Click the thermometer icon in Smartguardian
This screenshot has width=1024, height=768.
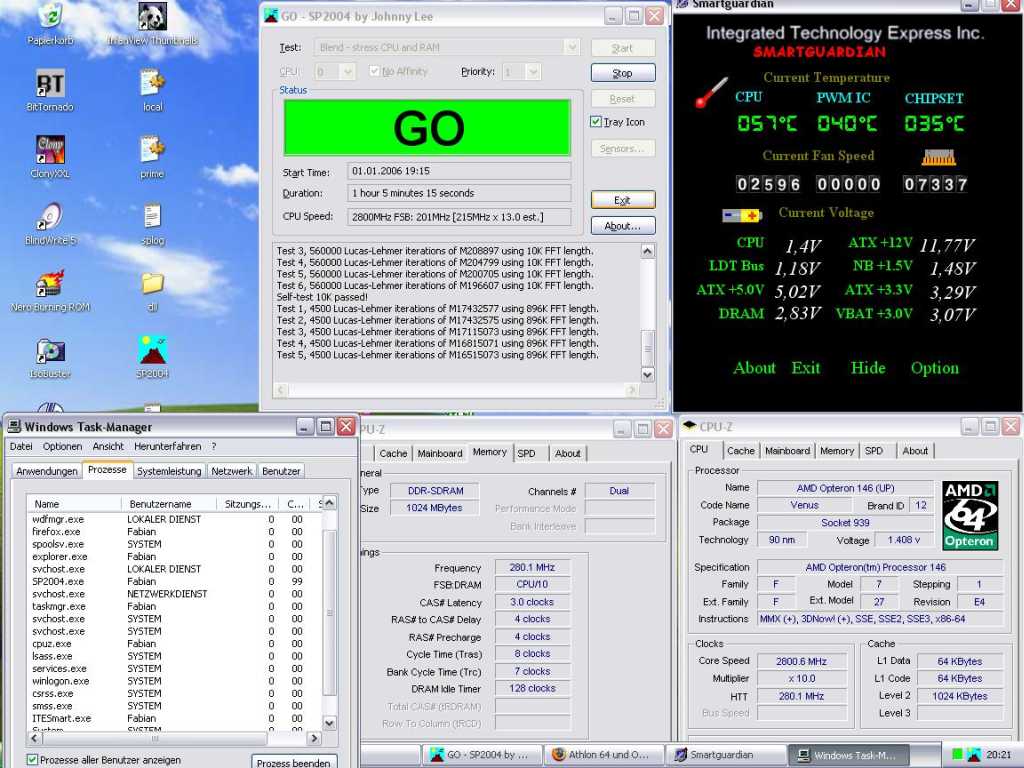point(711,92)
